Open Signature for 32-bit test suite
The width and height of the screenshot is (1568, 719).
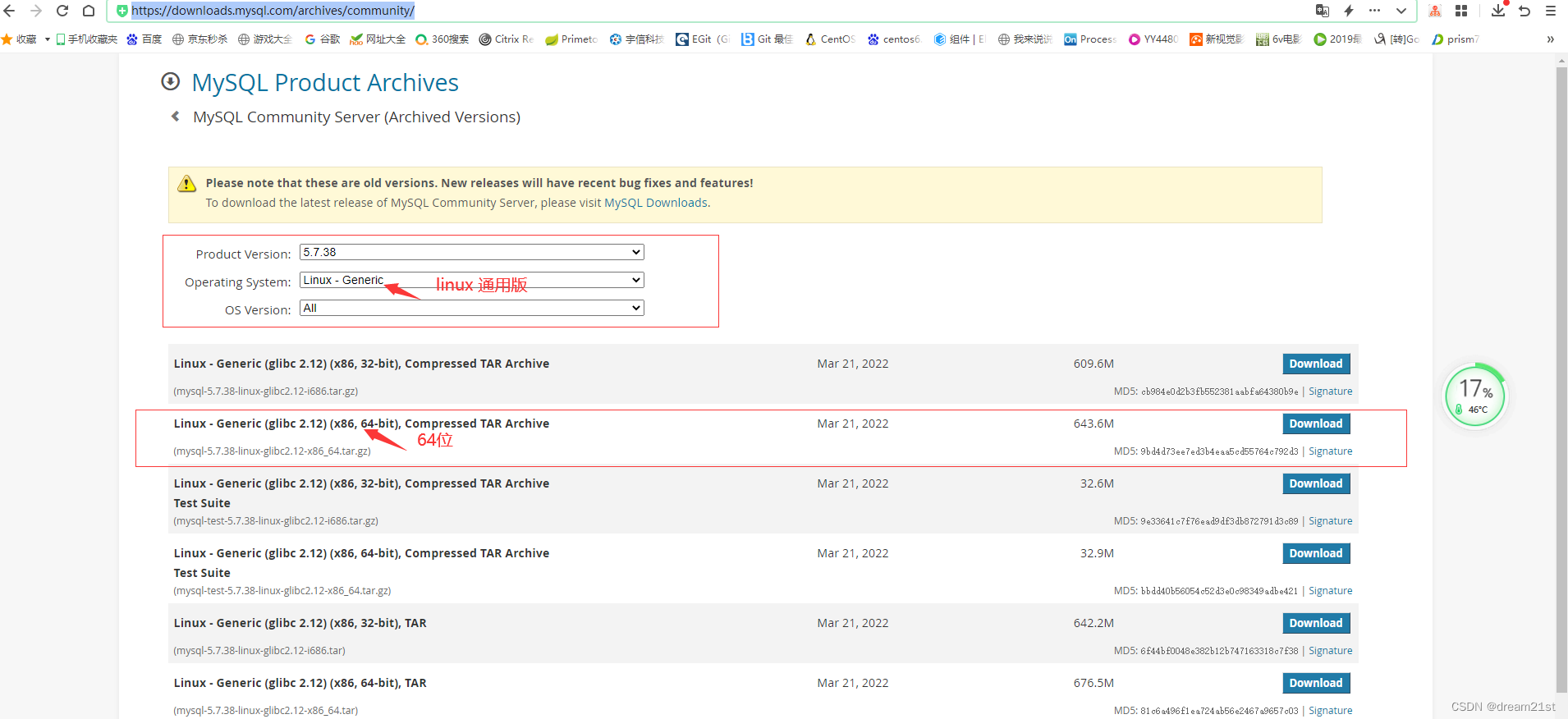click(1330, 521)
